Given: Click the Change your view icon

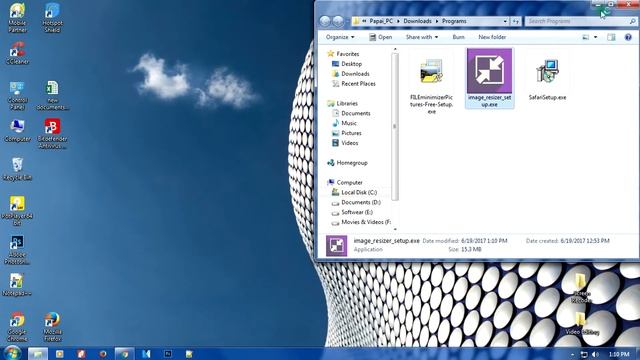Looking at the screenshot, I should pos(586,37).
